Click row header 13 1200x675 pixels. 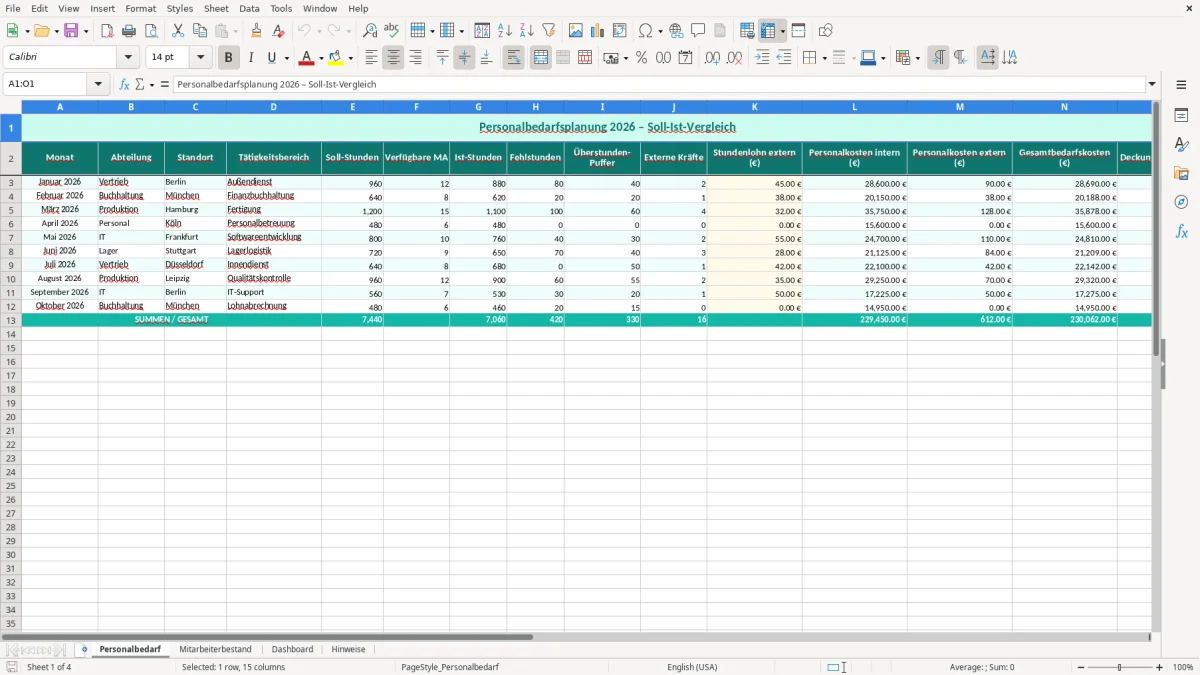click(11, 320)
